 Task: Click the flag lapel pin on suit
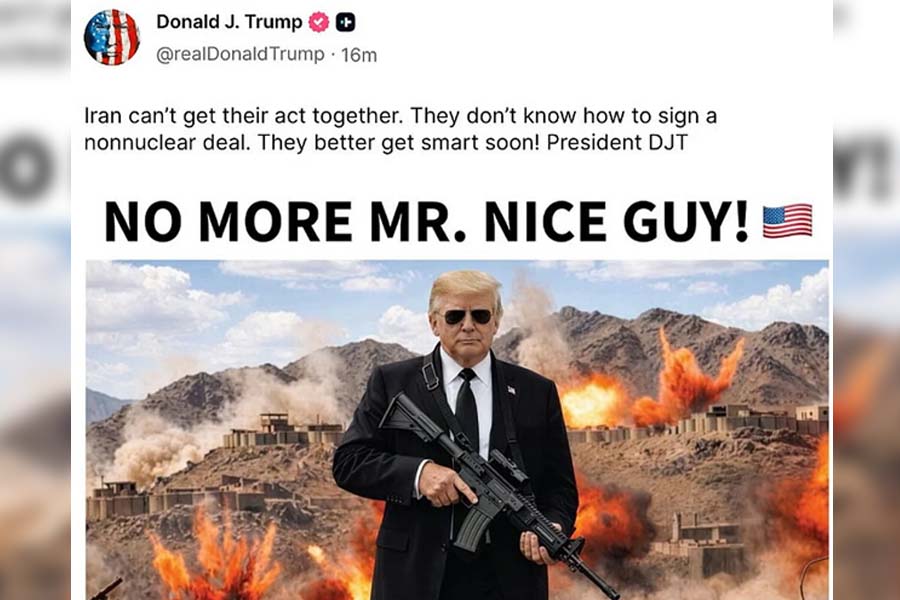(511, 390)
